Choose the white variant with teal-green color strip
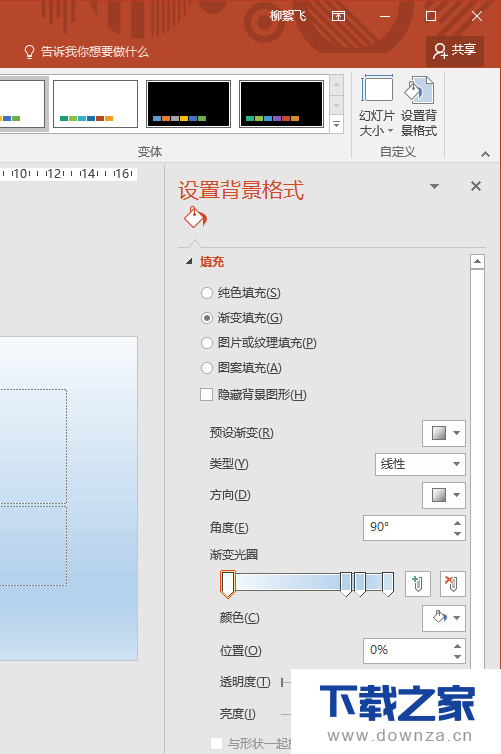 pos(95,104)
